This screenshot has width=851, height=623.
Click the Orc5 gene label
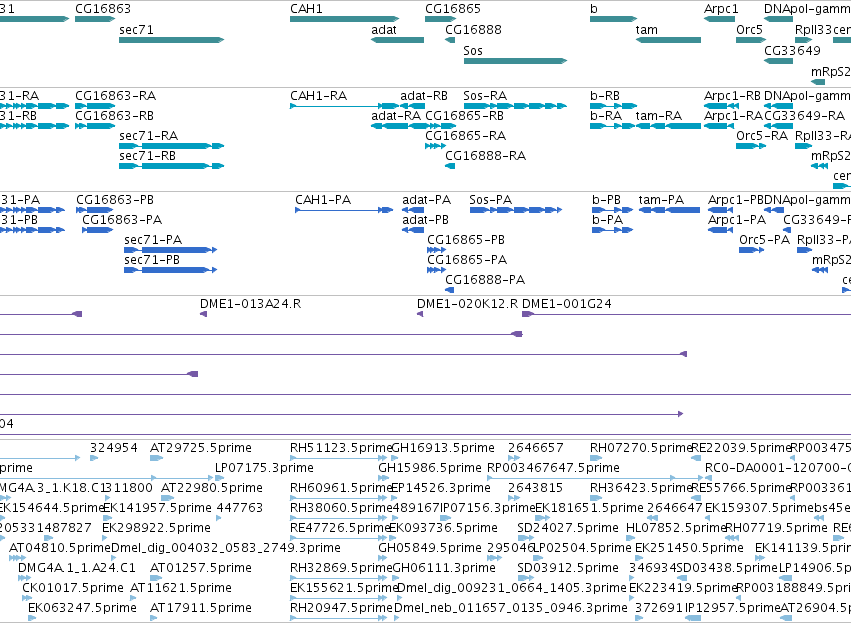749,30
